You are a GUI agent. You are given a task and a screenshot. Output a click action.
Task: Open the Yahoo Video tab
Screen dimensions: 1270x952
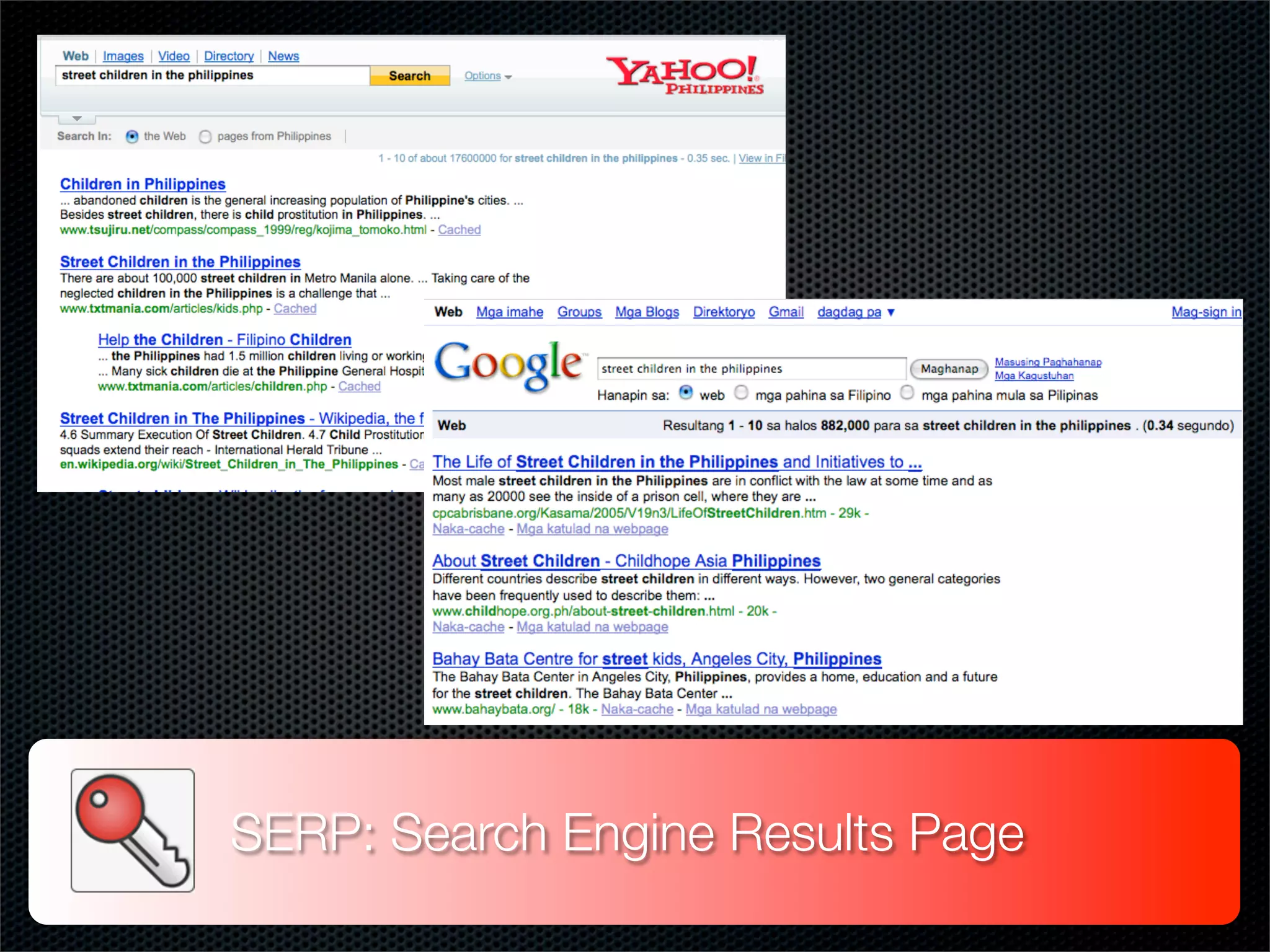point(174,56)
